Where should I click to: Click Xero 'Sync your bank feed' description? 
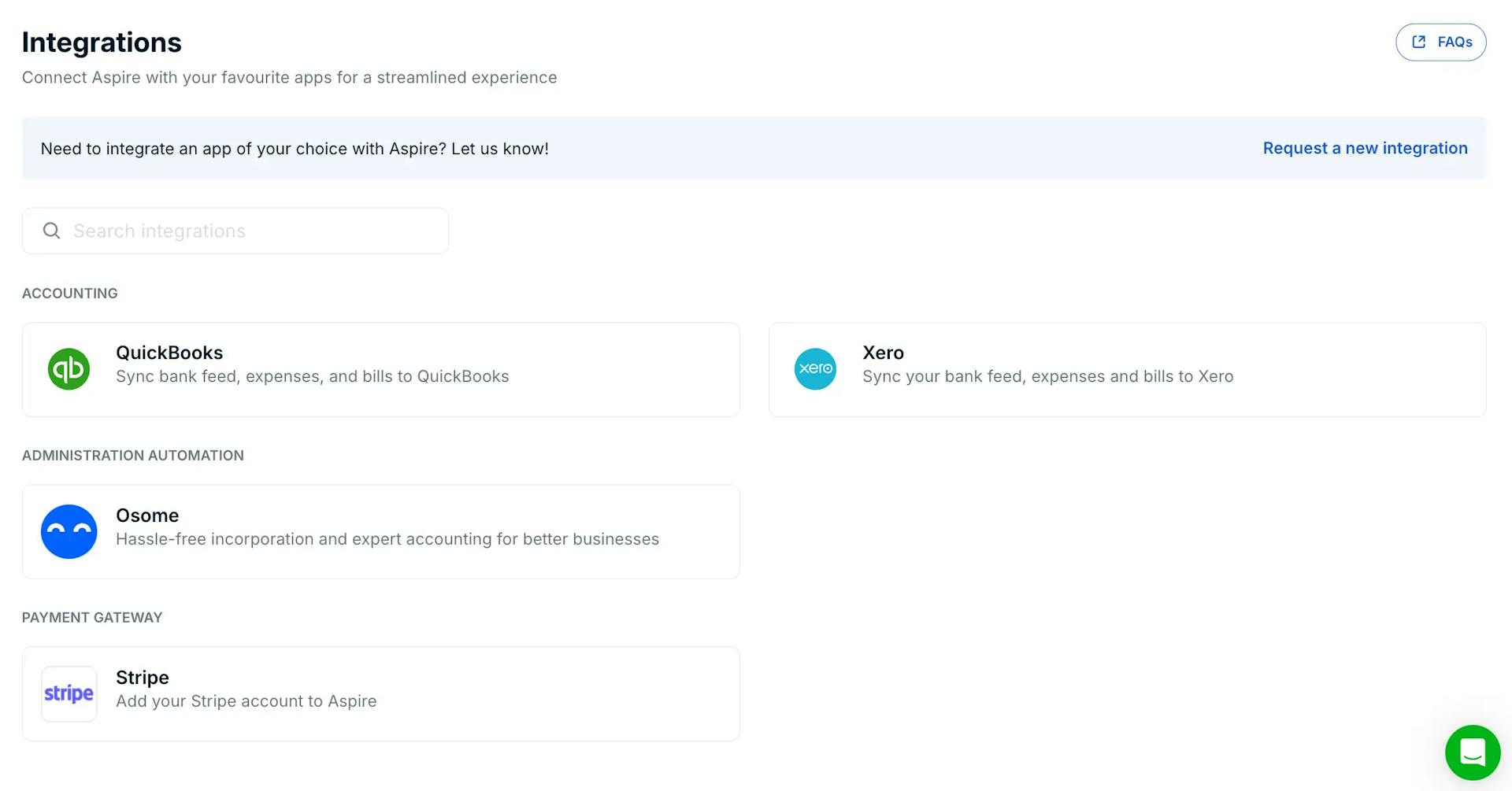click(x=1047, y=377)
